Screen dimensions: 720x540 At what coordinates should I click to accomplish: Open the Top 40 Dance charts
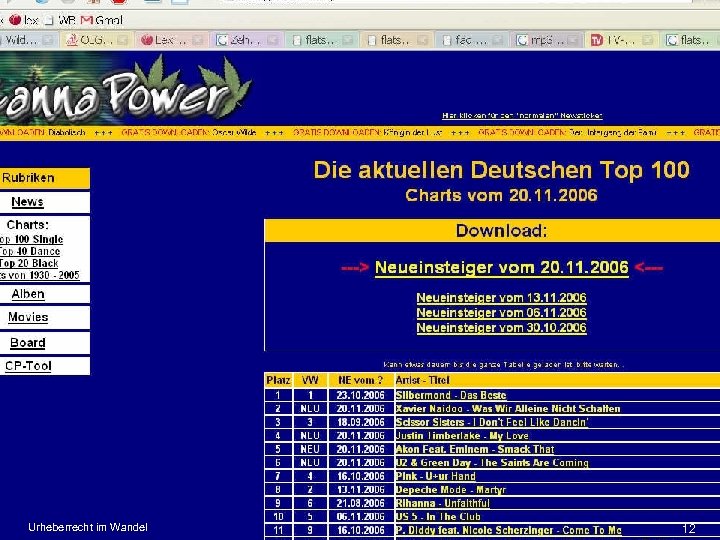pos(30,251)
